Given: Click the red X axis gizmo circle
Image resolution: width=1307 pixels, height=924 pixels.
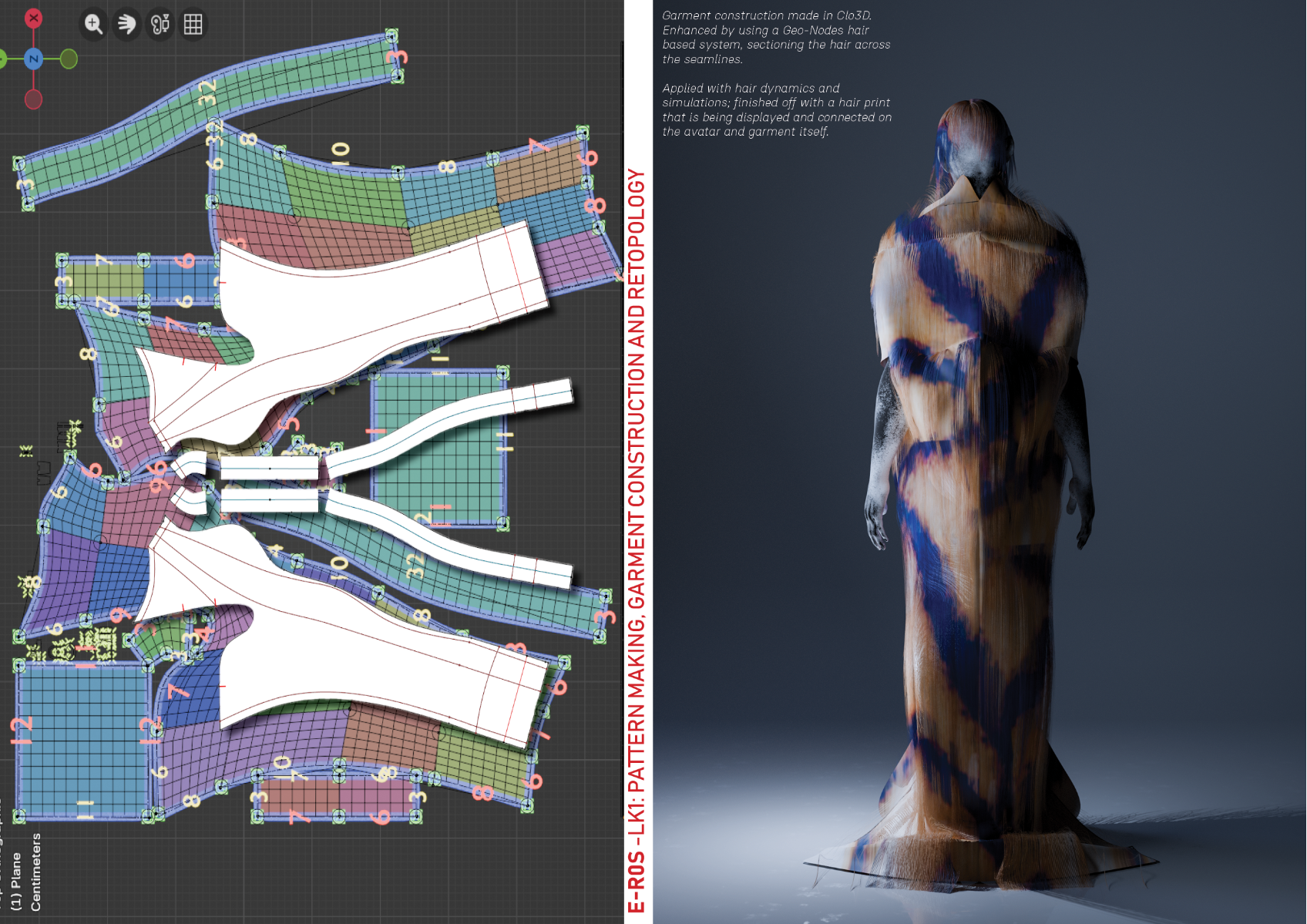Looking at the screenshot, I should 33,18.
